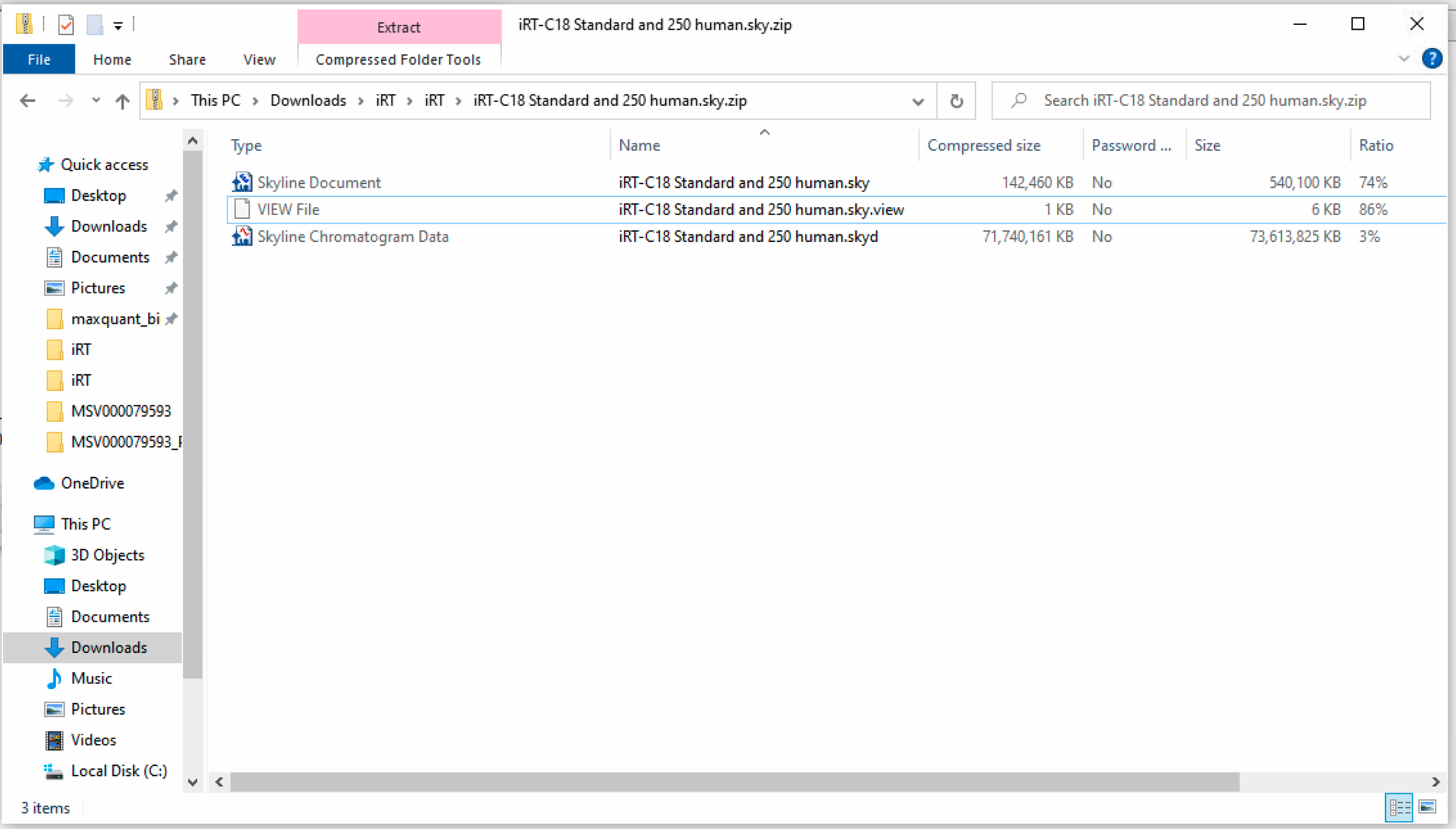The width and height of the screenshot is (1456, 829).
Task: Open the Help question mark icon
Action: point(1431,59)
